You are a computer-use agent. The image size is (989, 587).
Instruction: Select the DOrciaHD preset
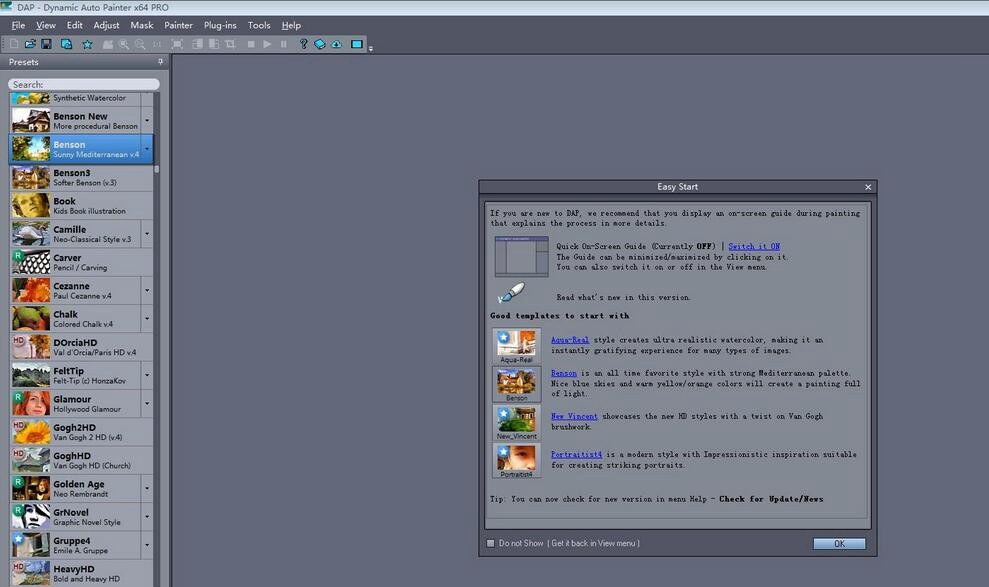81,347
